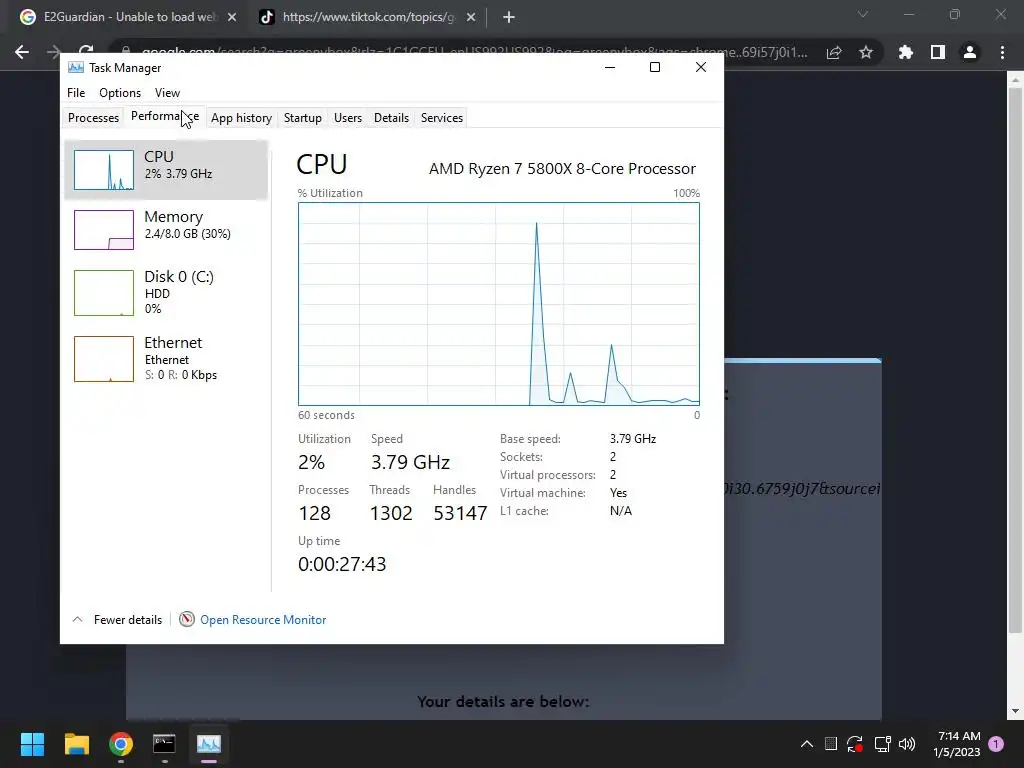The height and width of the screenshot is (768, 1024).
Task: Switch to the E2Guardian browser tab
Action: pyautogui.click(x=129, y=17)
